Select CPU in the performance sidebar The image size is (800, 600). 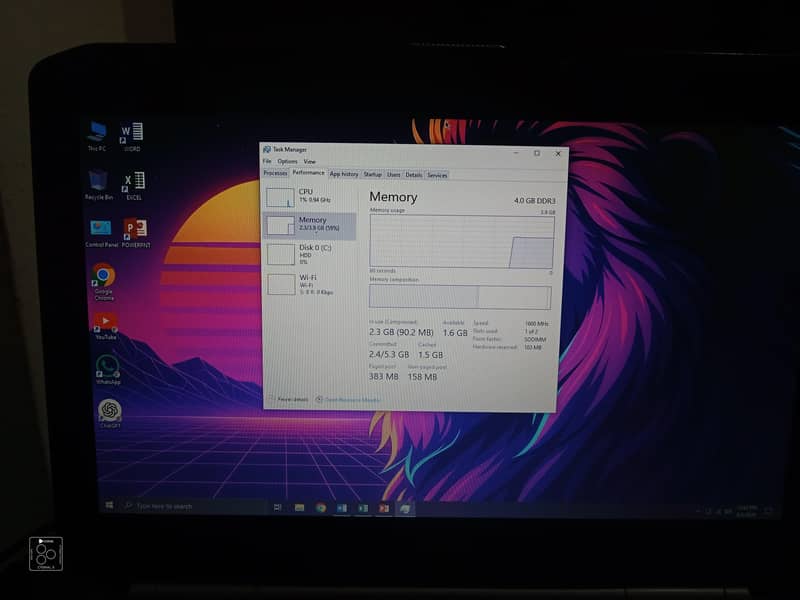(309, 197)
